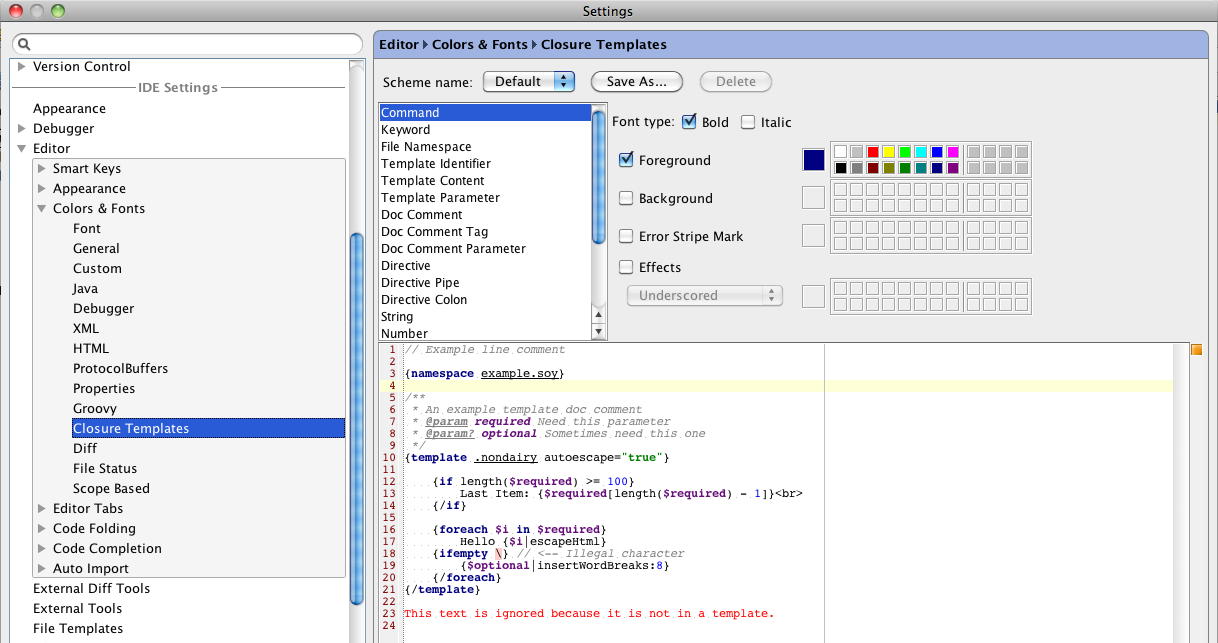Expand the Code Folding node
Screen dimensions: 1218x643
pyautogui.click(x=42, y=529)
